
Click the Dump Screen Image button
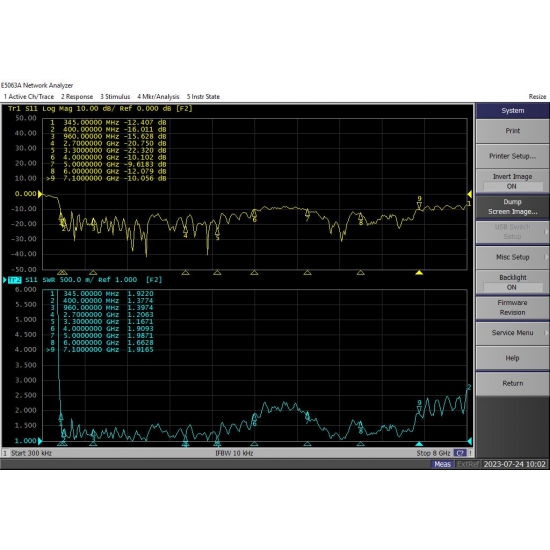click(x=512, y=207)
